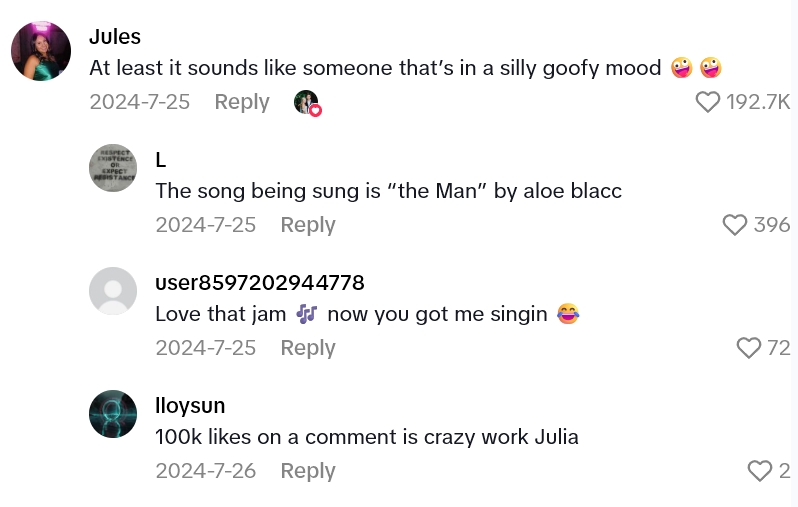Open Jules's profile picture
The image size is (798, 507).
point(41,51)
